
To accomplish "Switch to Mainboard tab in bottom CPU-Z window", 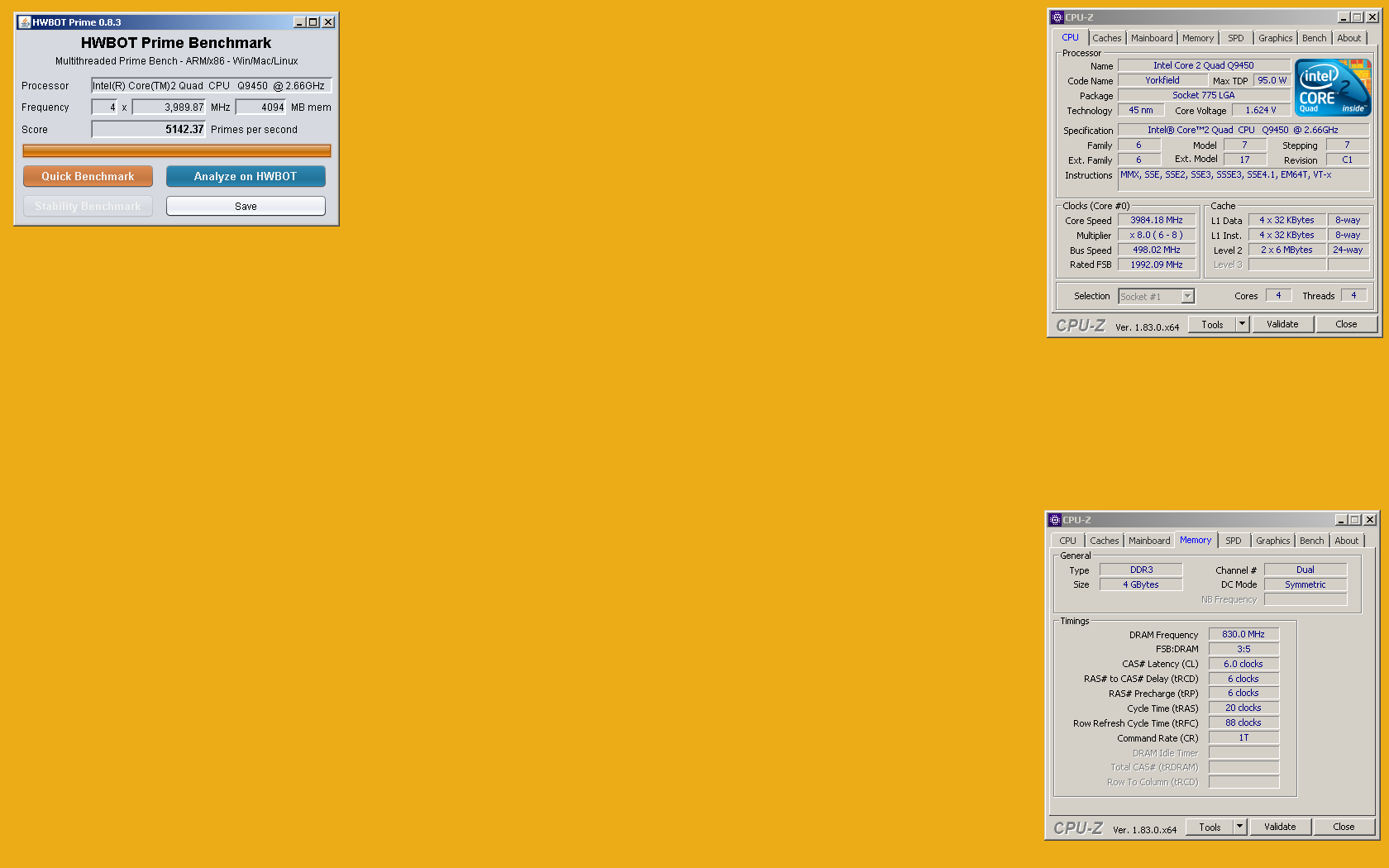I will coord(1149,541).
